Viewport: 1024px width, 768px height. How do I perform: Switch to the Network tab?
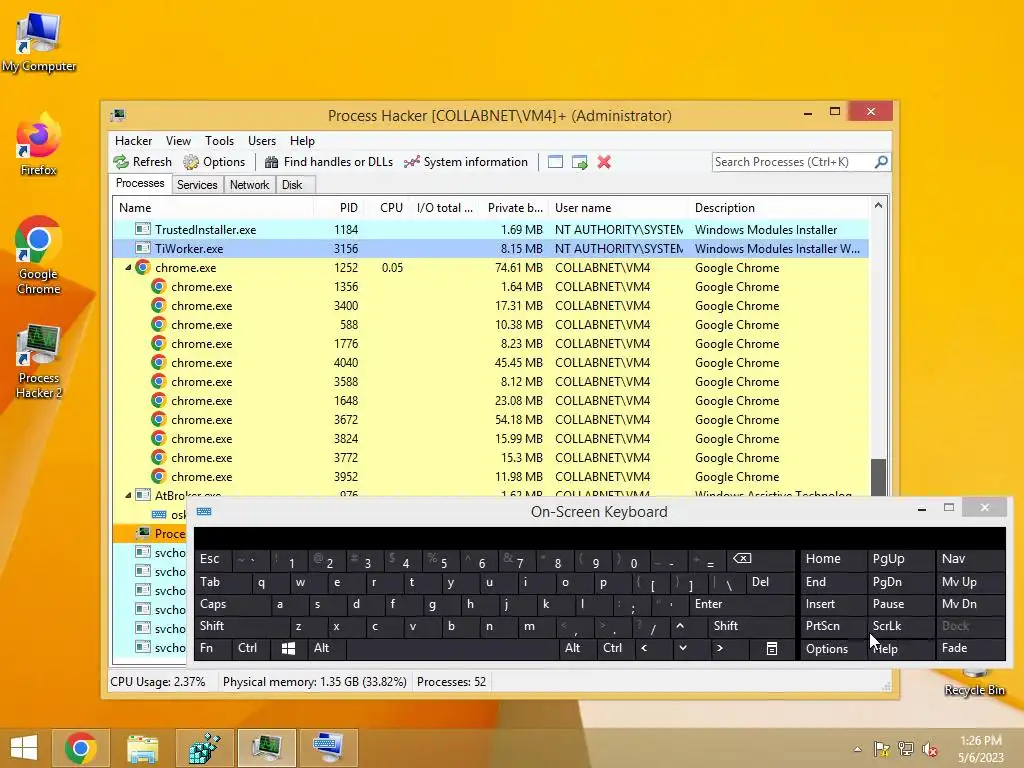(x=249, y=185)
